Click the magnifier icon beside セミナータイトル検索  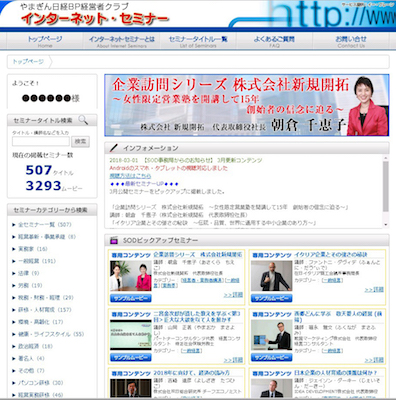tap(83, 120)
